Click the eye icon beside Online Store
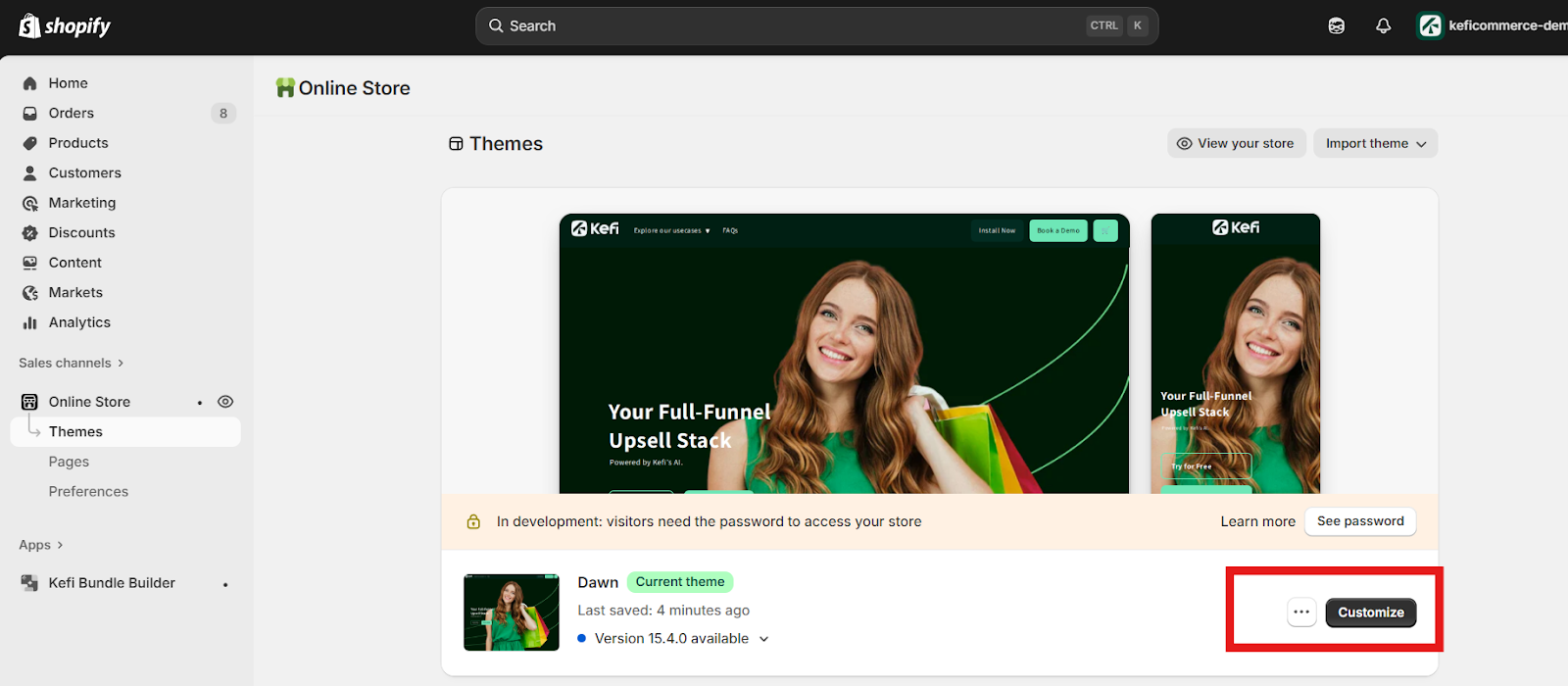Screen dimensions: 1568x686 tap(225, 402)
